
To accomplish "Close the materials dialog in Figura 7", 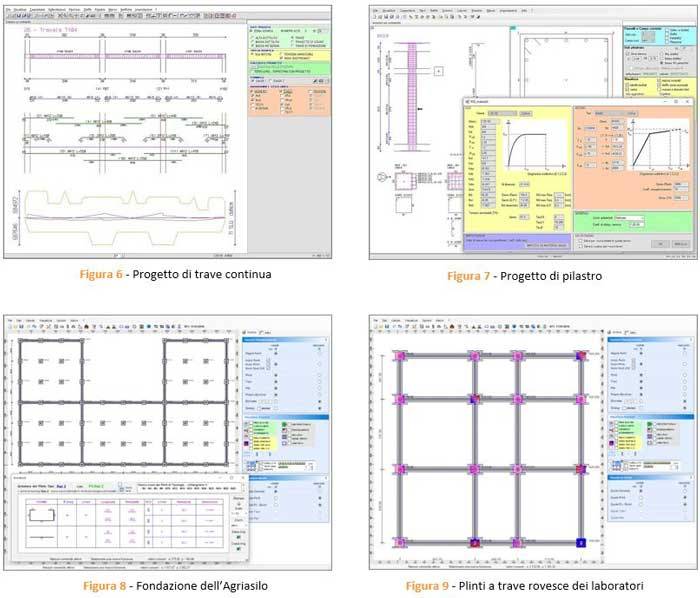I will tap(688, 102).
